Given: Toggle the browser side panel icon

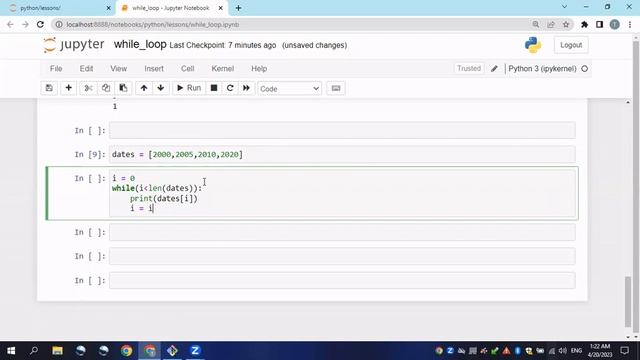Looking at the screenshot, I should coord(599,24).
